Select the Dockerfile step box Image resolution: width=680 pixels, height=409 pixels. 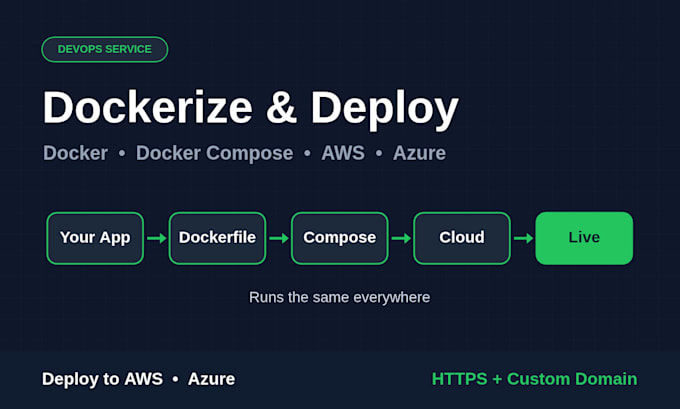(217, 238)
